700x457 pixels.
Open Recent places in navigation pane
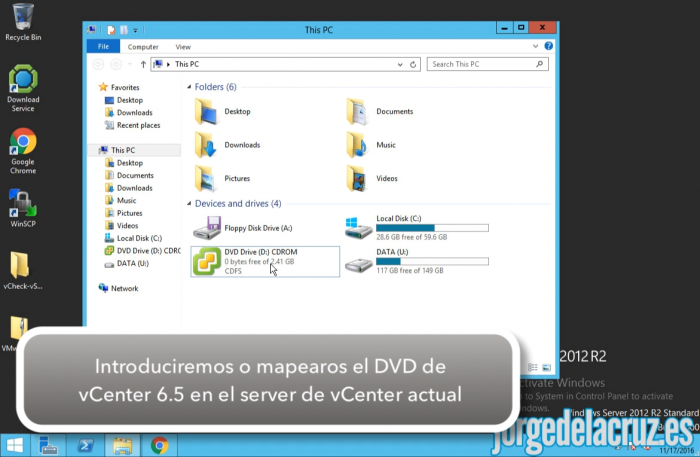click(138, 125)
